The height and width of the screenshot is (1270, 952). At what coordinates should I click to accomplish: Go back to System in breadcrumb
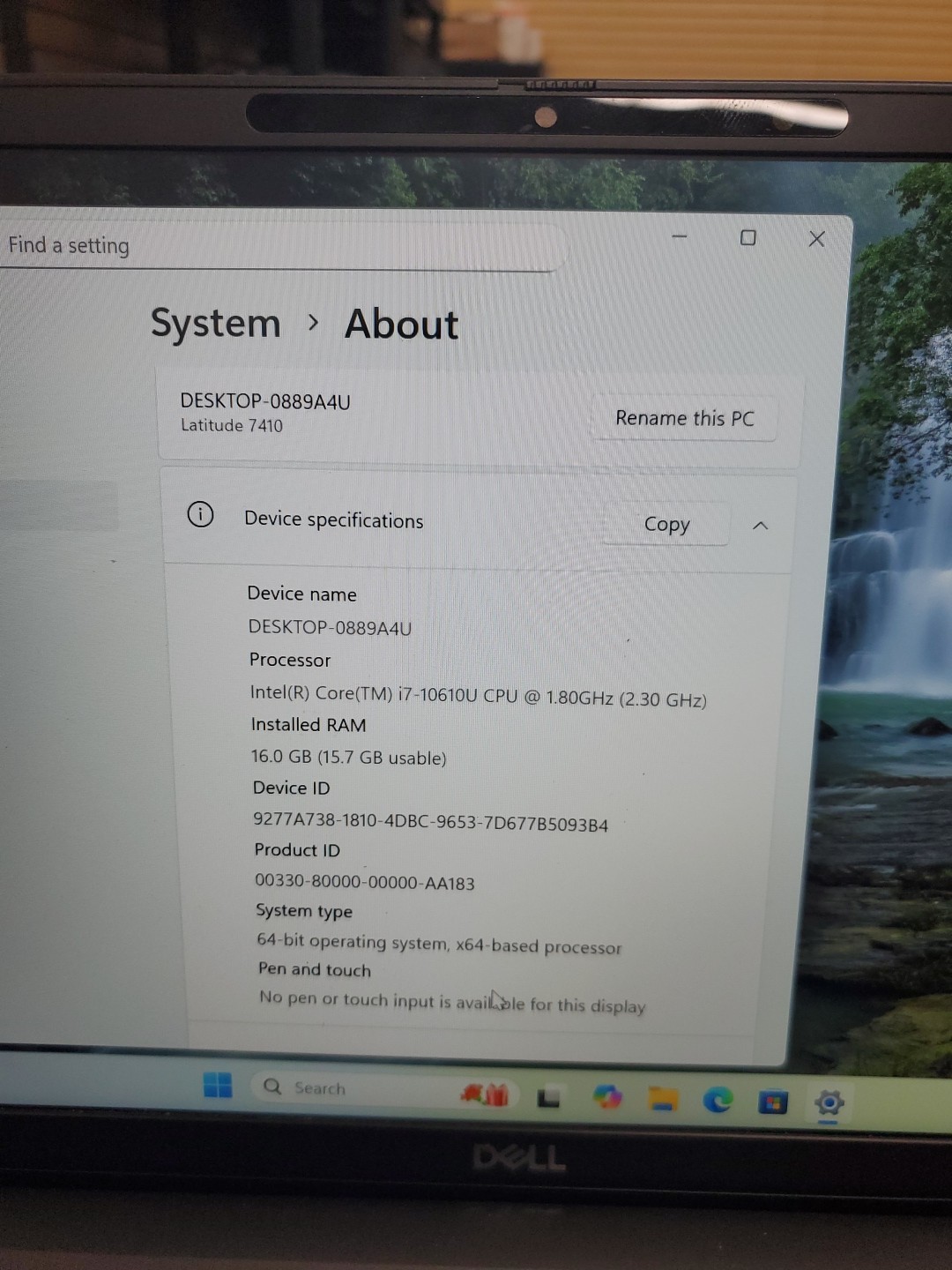pos(216,323)
